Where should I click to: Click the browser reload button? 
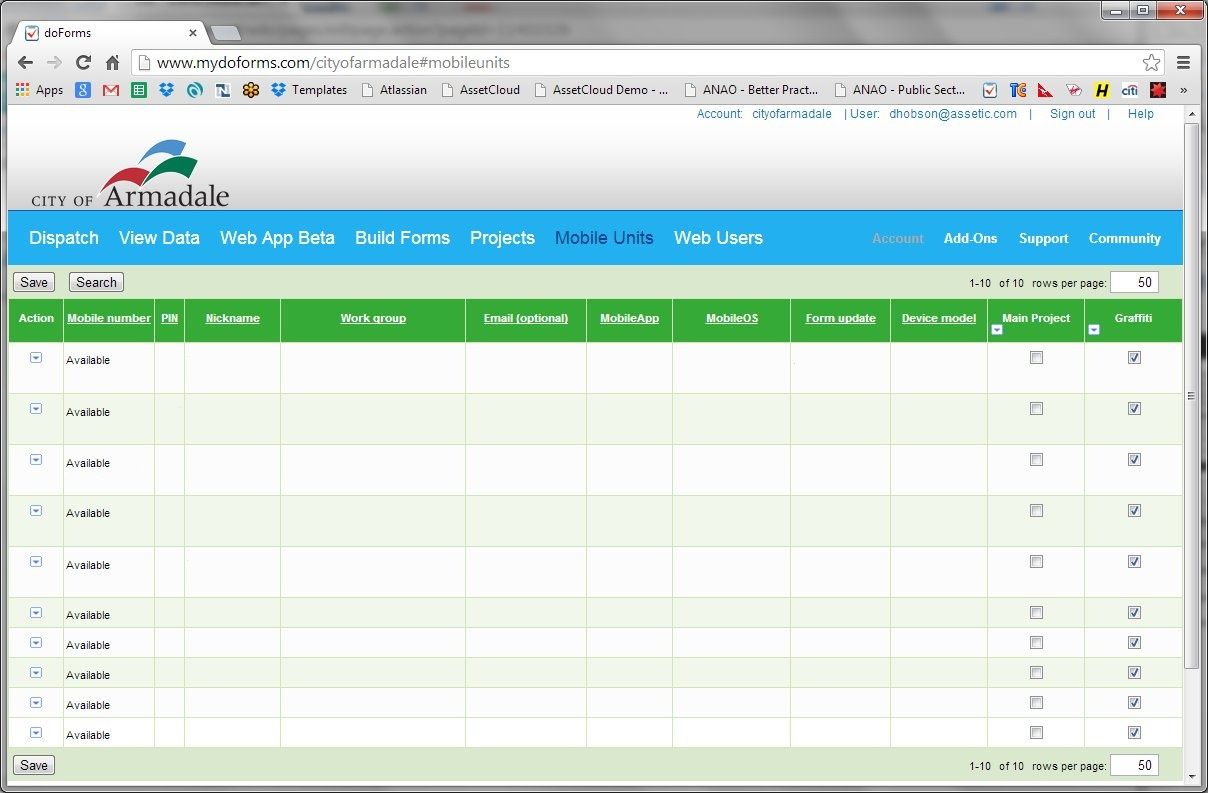point(83,62)
